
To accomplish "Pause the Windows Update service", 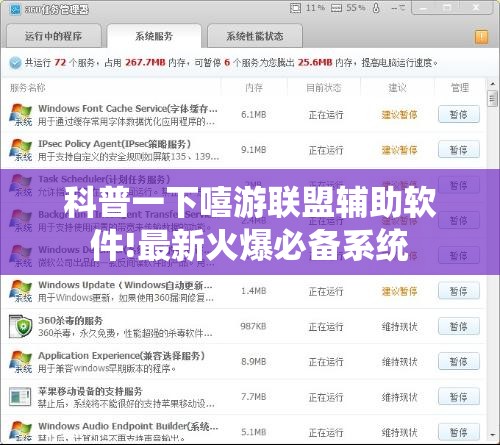I will click(459, 291).
